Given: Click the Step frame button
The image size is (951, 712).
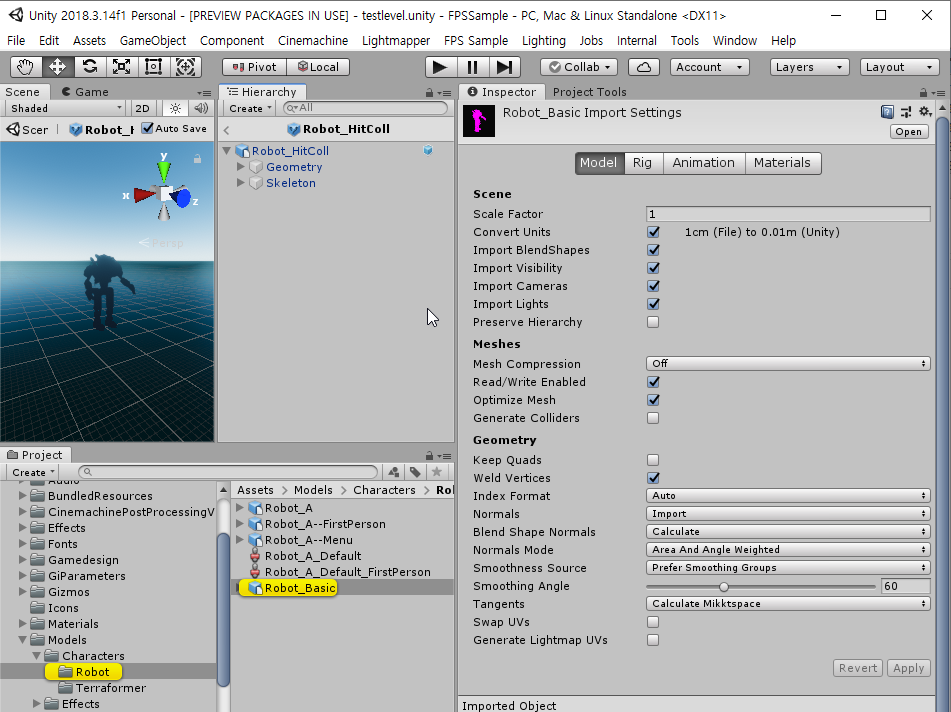Looking at the screenshot, I should click(x=505, y=67).
